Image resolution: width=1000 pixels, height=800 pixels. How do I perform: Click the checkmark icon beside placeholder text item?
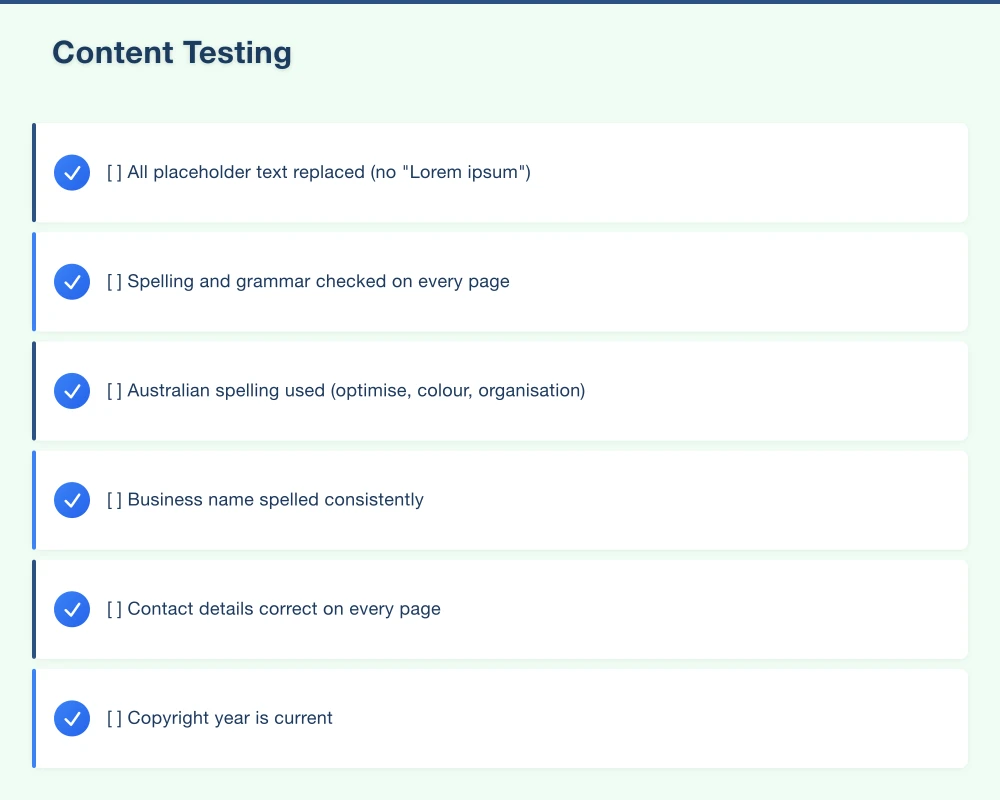point(71,172)
